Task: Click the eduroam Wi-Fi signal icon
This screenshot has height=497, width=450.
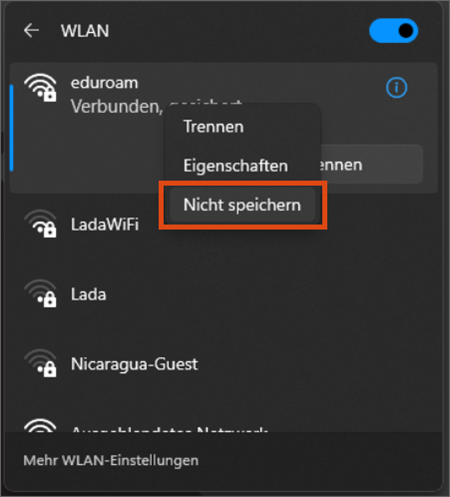Action: [40, 87]
